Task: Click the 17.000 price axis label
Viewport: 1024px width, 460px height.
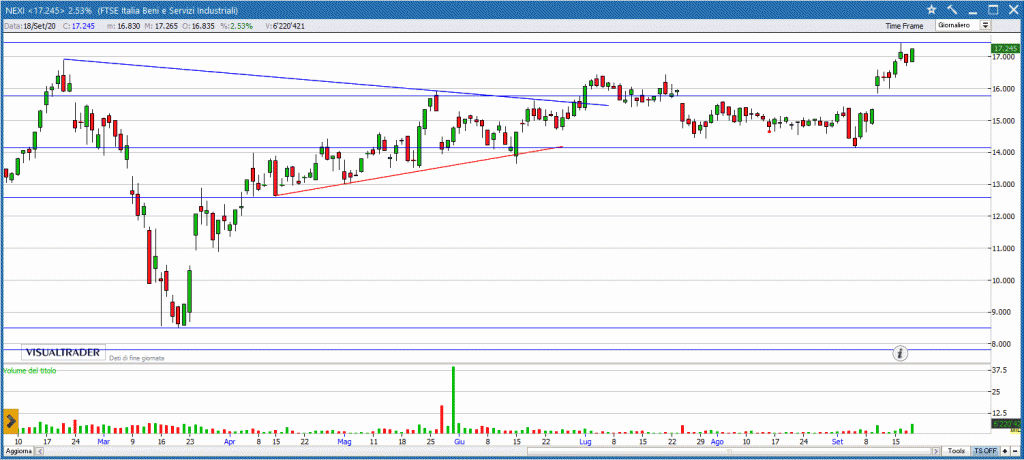Action: coord(1004,57)
